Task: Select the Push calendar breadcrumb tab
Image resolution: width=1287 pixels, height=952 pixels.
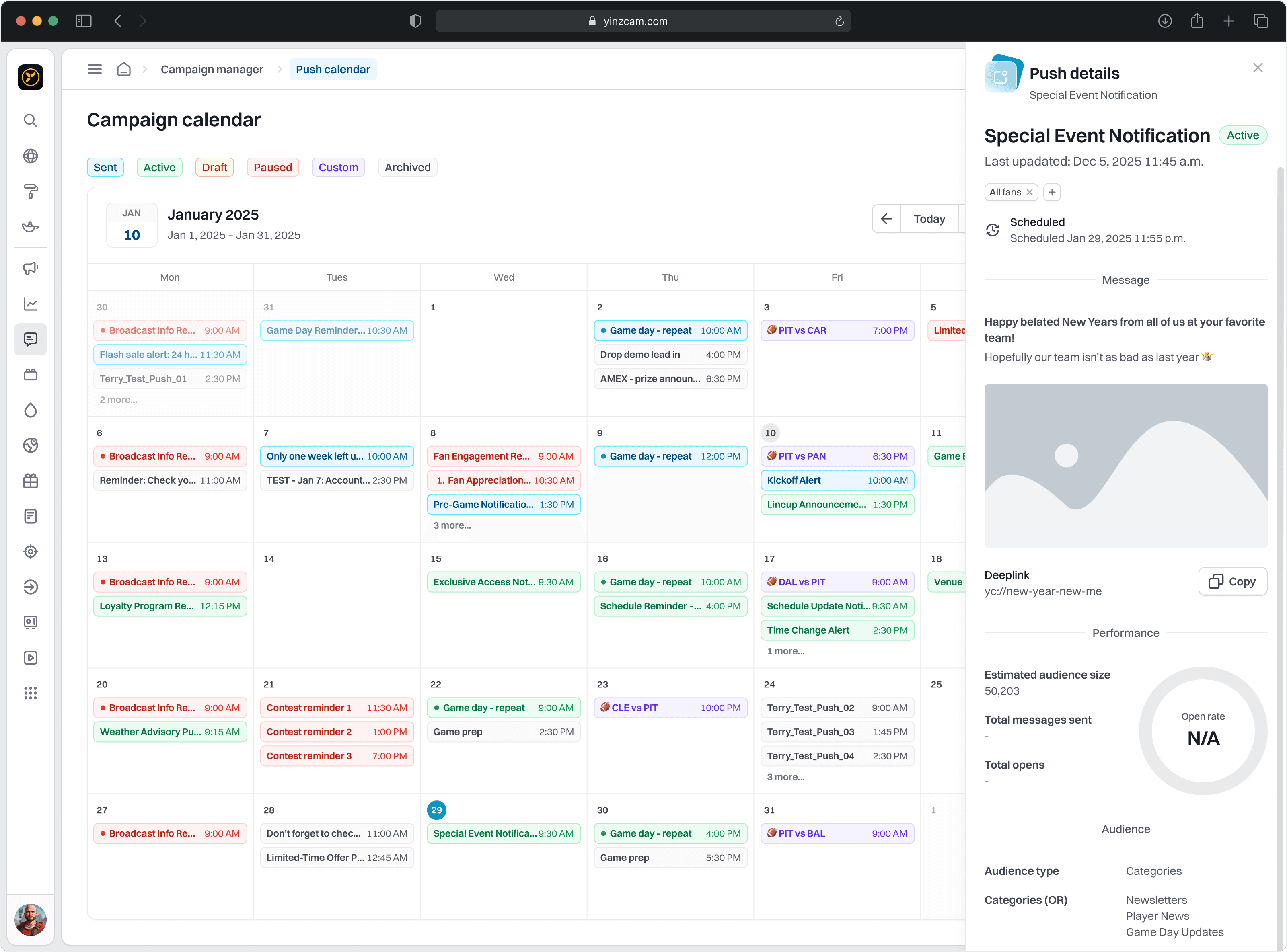Action: pos(333,69)
